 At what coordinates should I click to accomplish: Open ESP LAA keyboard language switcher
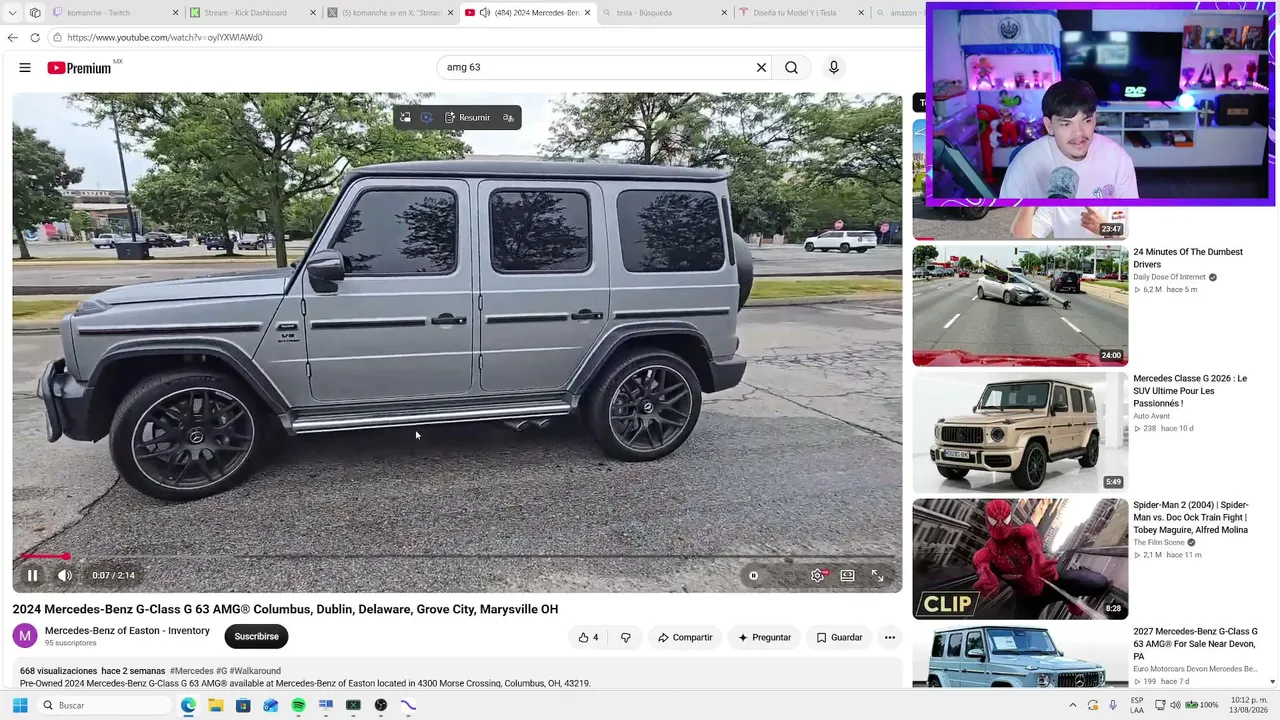[x=1137, y=705]
